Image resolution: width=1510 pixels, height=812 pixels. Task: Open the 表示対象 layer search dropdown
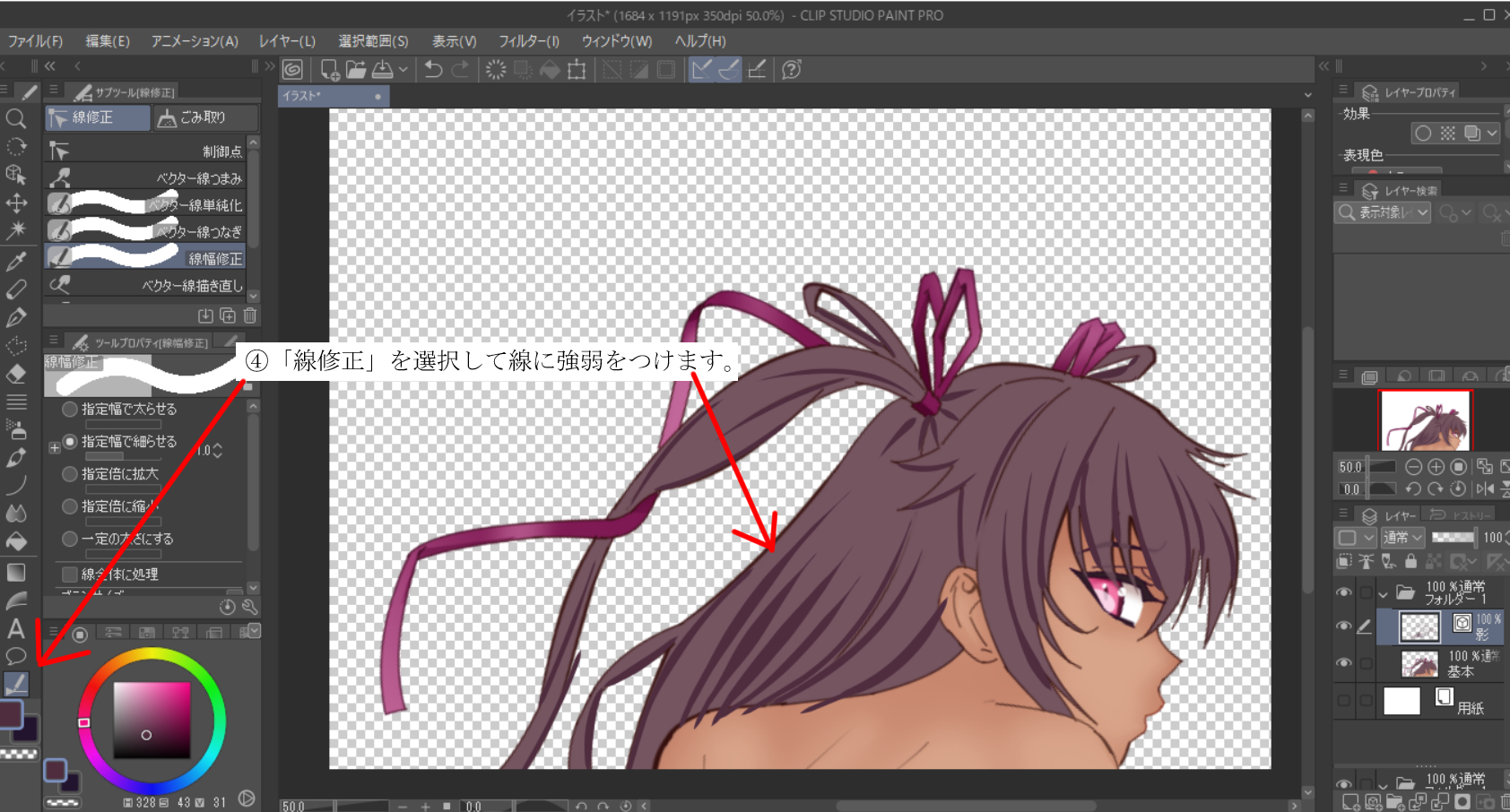1385,212
